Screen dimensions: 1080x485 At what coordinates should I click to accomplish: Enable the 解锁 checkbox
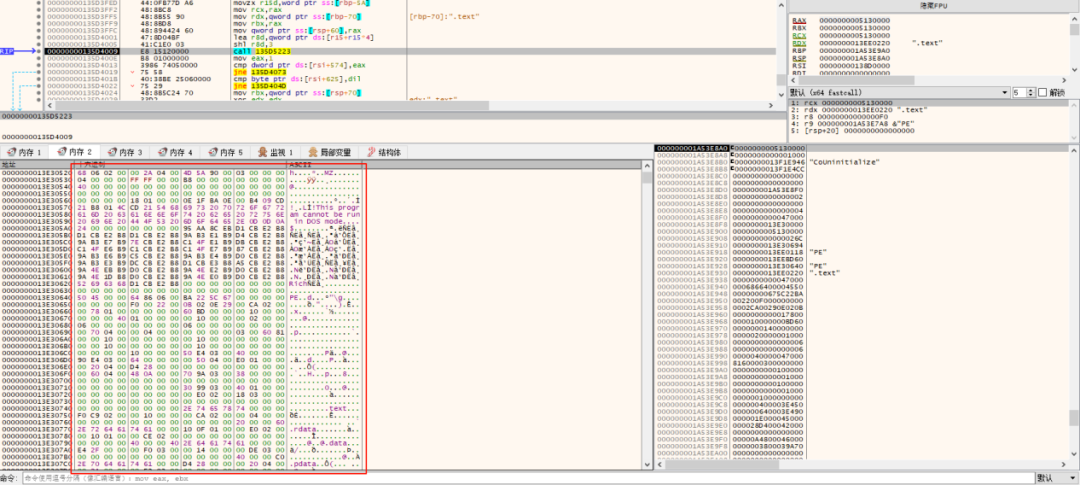(1042, 92)
